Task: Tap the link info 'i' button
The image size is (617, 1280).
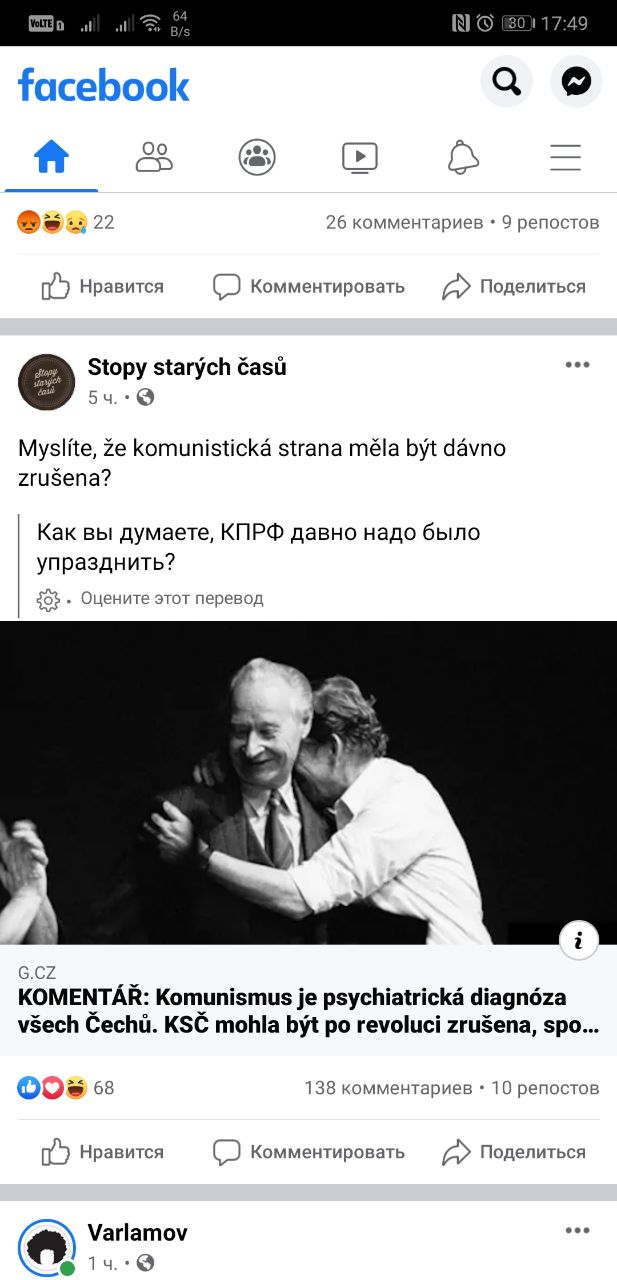Action: 579,940
